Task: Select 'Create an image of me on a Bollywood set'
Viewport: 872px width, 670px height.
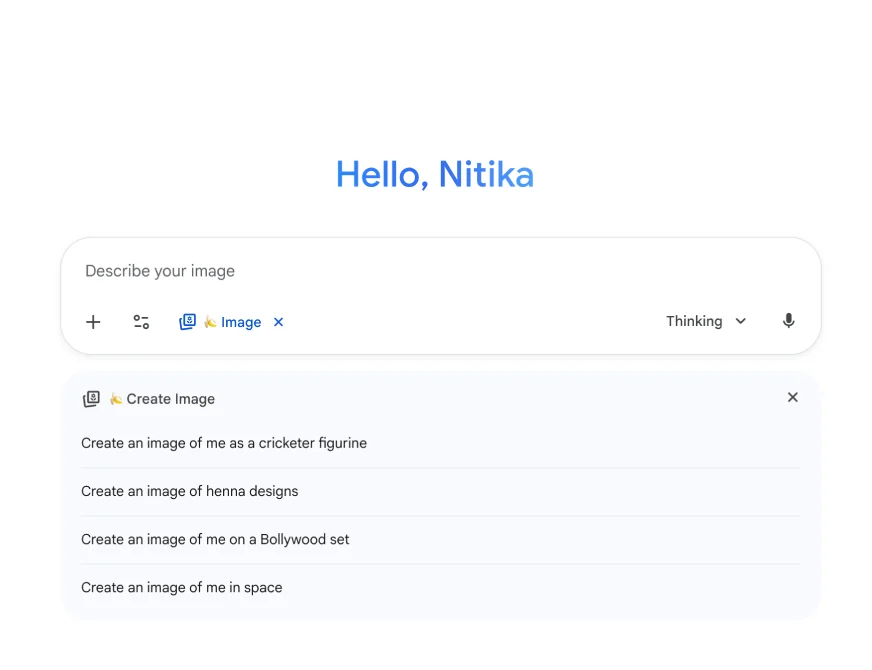Action: tap(215, 539)
